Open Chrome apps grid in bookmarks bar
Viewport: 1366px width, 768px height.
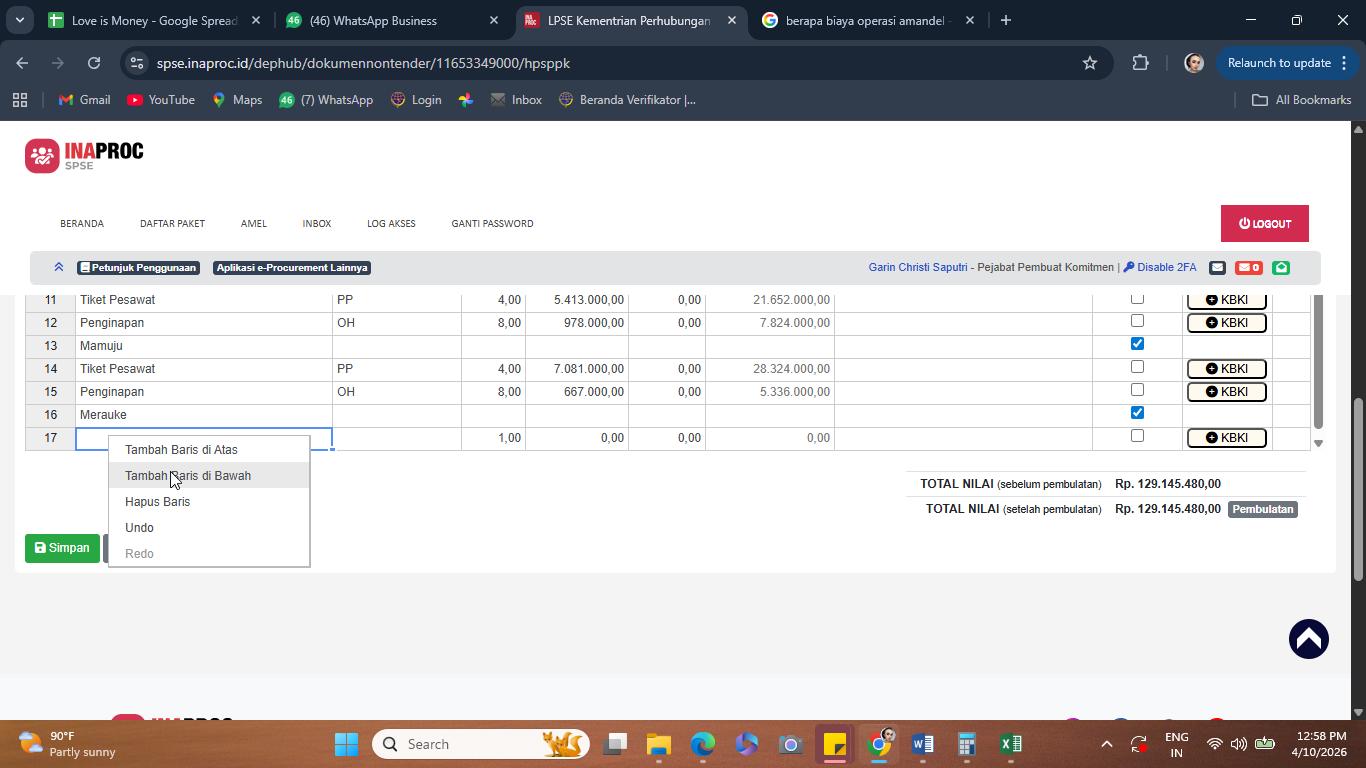[19, 100]
